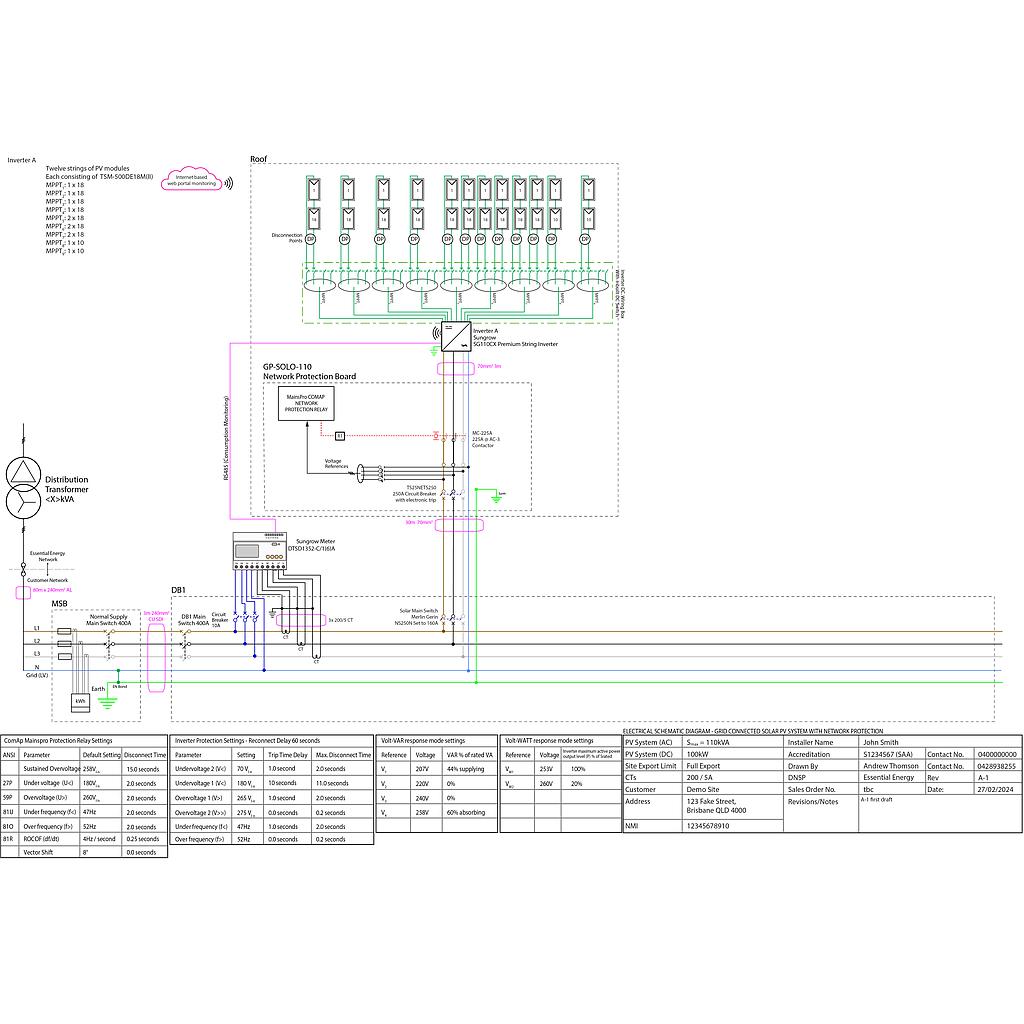Click the DB1 Main Switch 400A symbol
Viewport: 1024px width, 1024px height.
(185, 643)
